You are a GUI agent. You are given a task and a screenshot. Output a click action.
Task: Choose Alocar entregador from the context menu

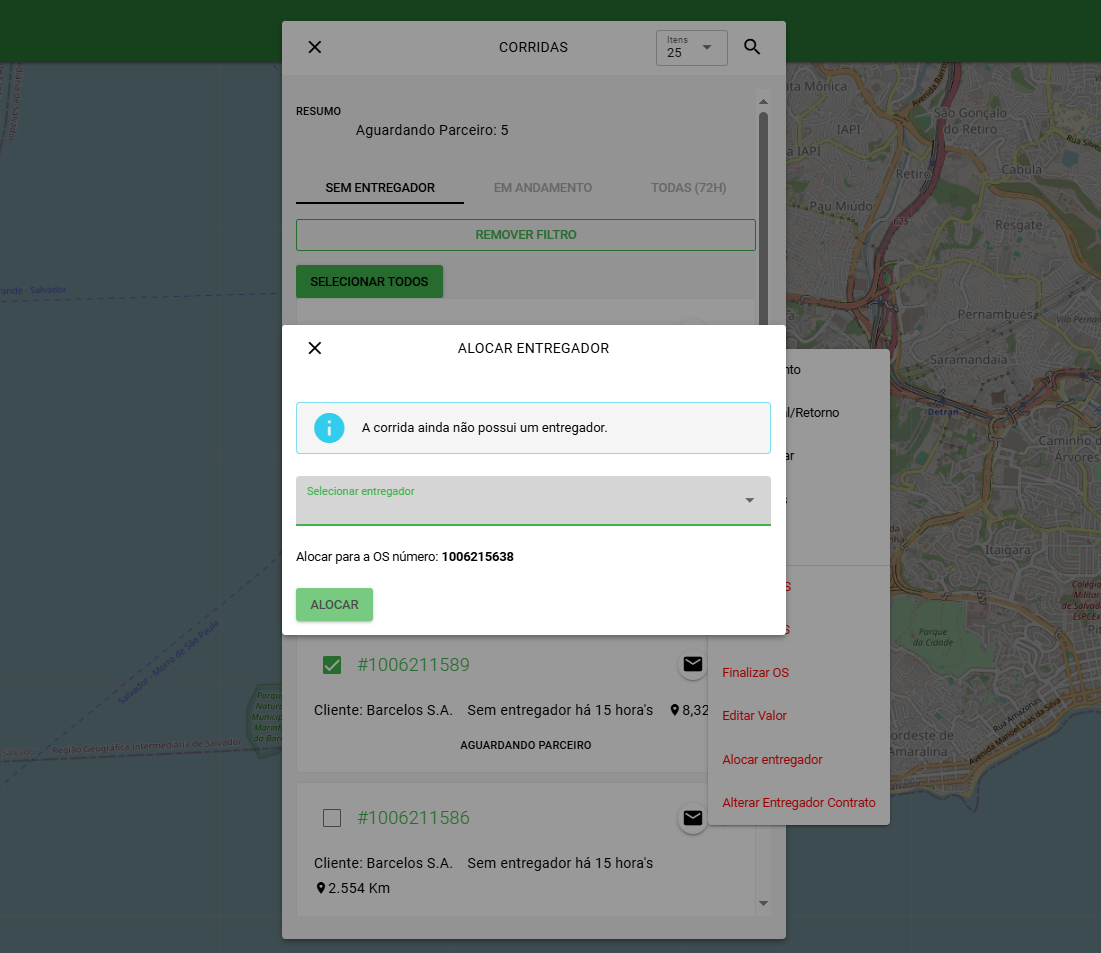coord(772,759)
